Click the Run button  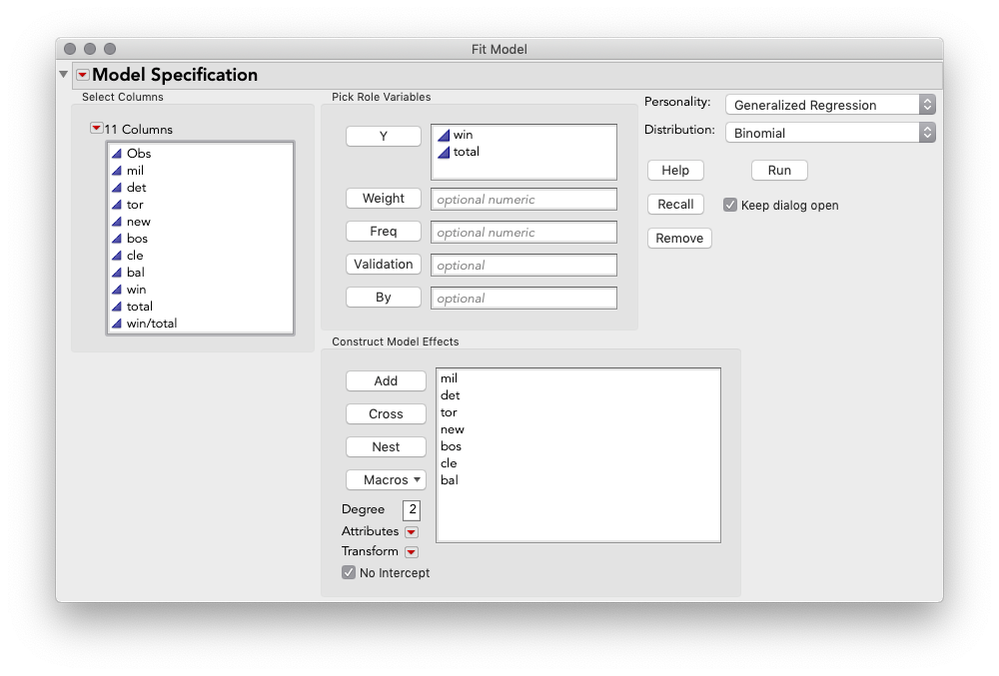[x=779, y=170]
